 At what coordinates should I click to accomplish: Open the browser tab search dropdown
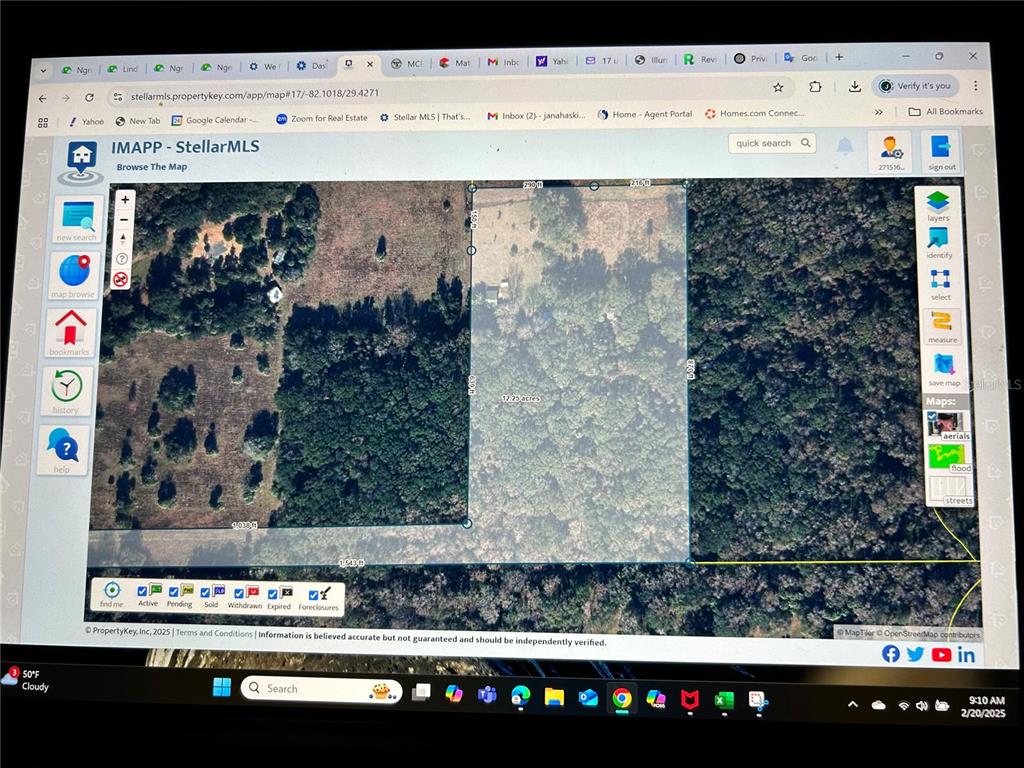pos(43,70)
